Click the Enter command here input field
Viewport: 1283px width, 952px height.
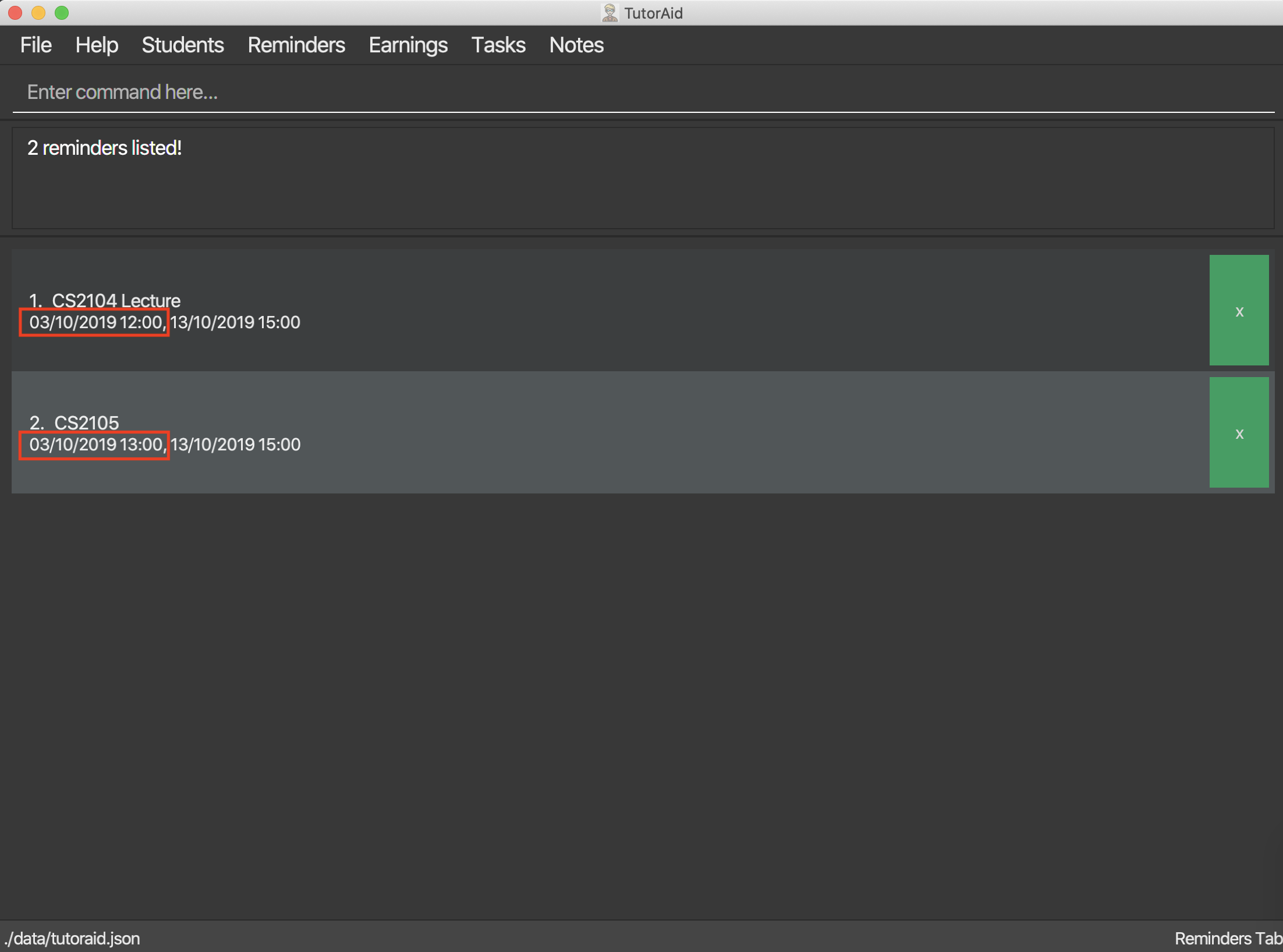(641, 92)
